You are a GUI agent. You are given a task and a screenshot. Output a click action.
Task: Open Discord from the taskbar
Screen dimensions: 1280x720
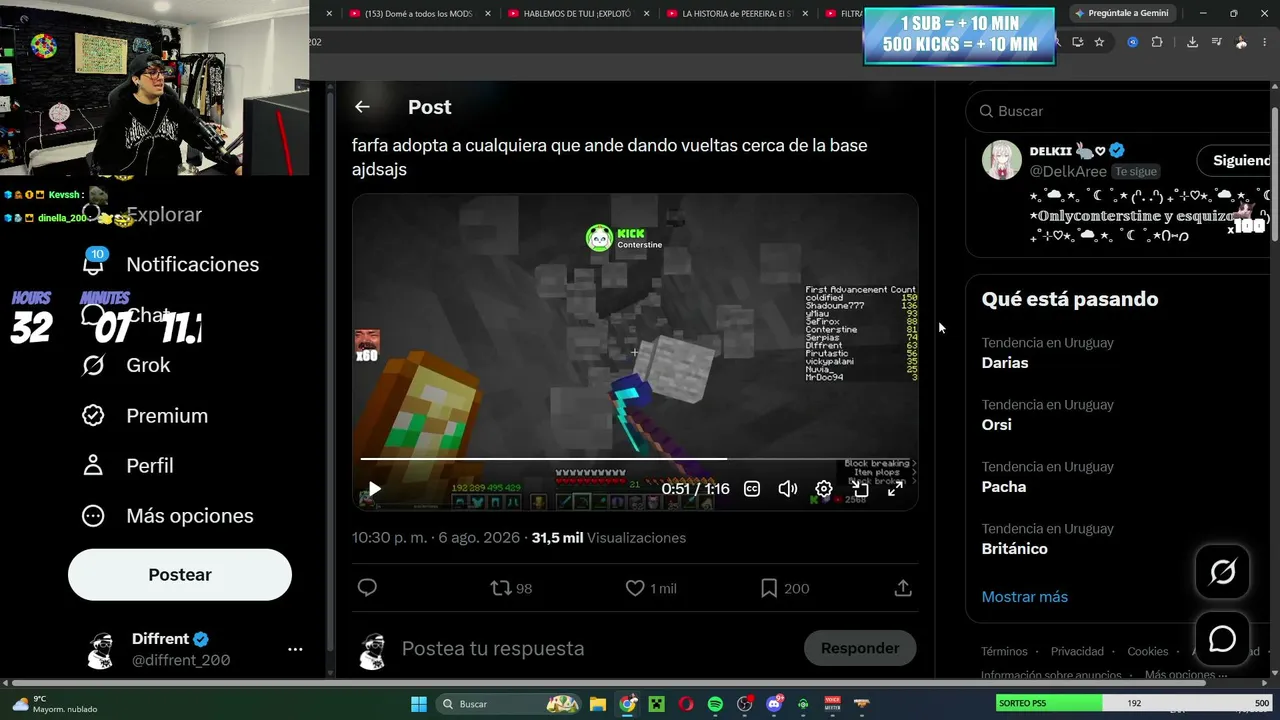tap(774, 704)
